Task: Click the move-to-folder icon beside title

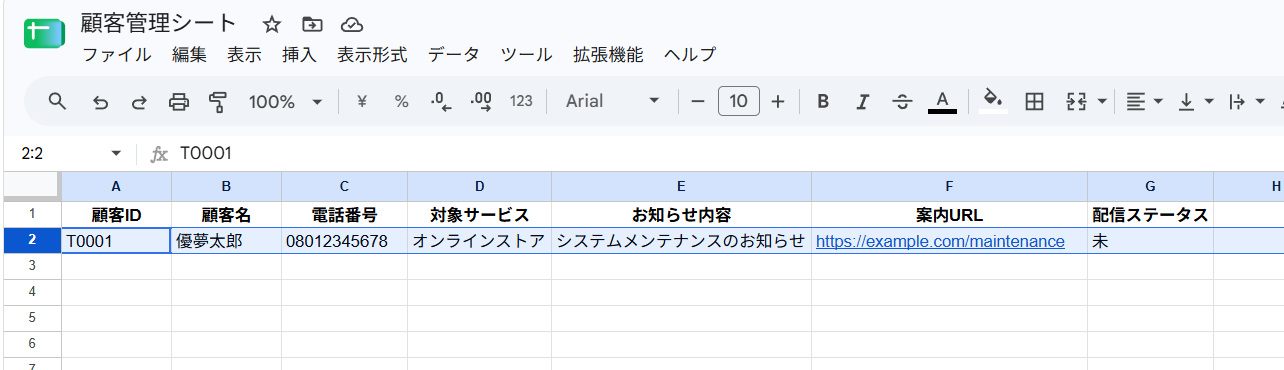Action: click(x=312, y=24)
